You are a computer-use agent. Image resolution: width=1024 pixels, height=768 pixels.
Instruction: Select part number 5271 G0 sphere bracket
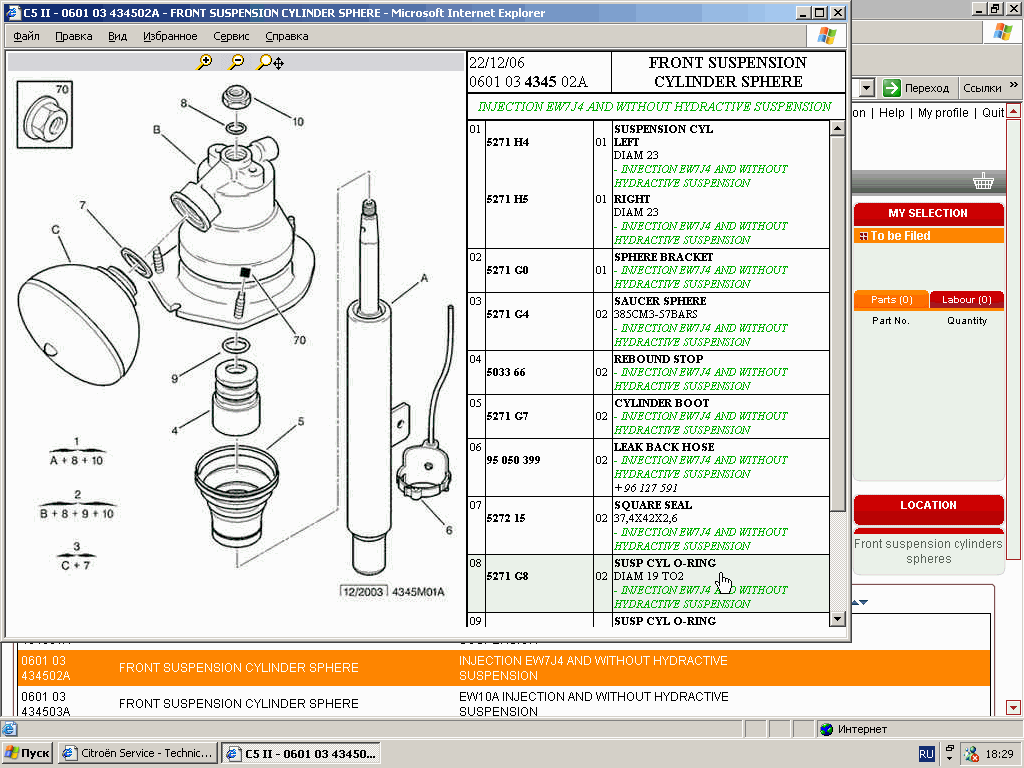pos(507,270)
